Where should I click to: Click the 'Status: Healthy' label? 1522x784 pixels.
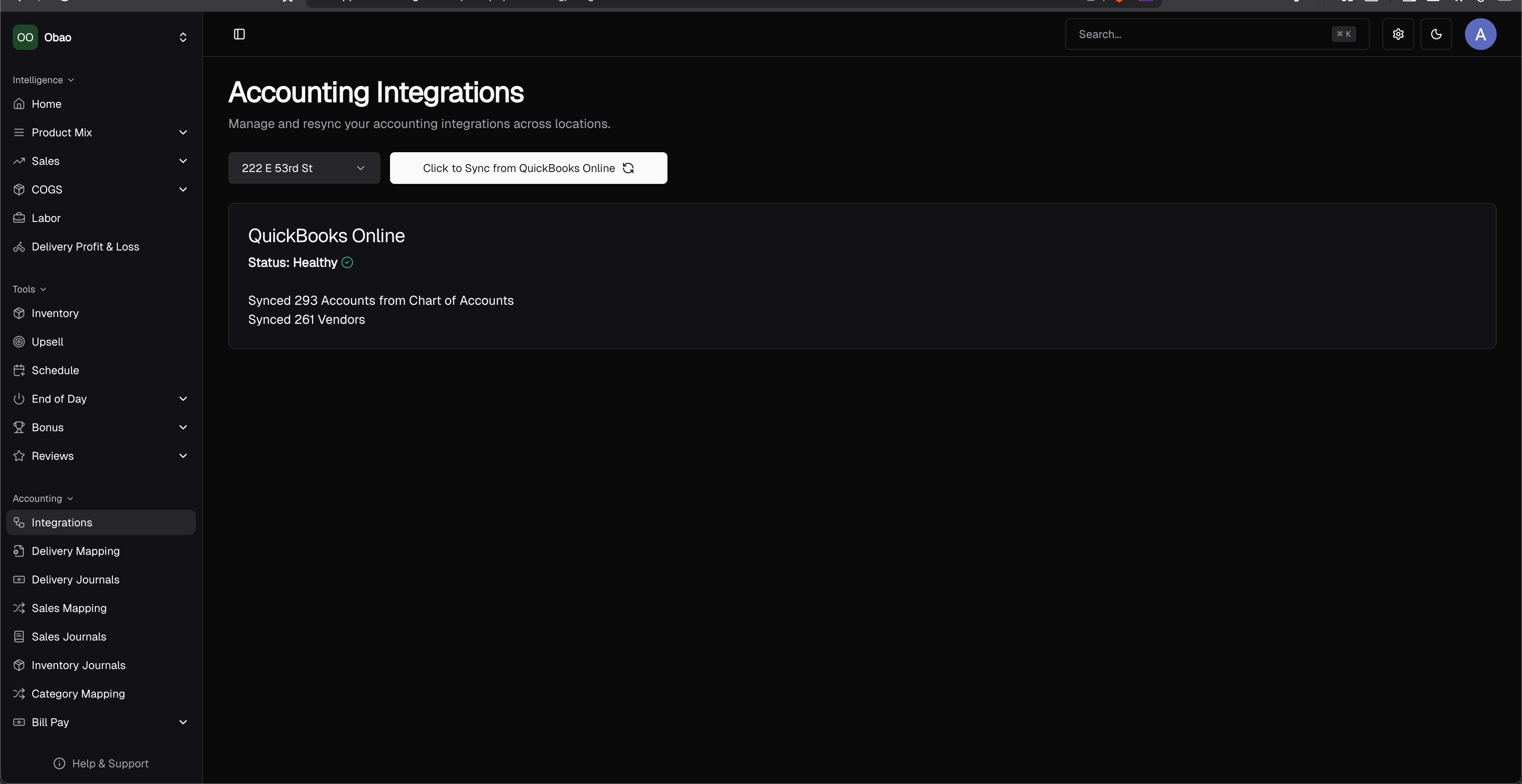(293, 263)
